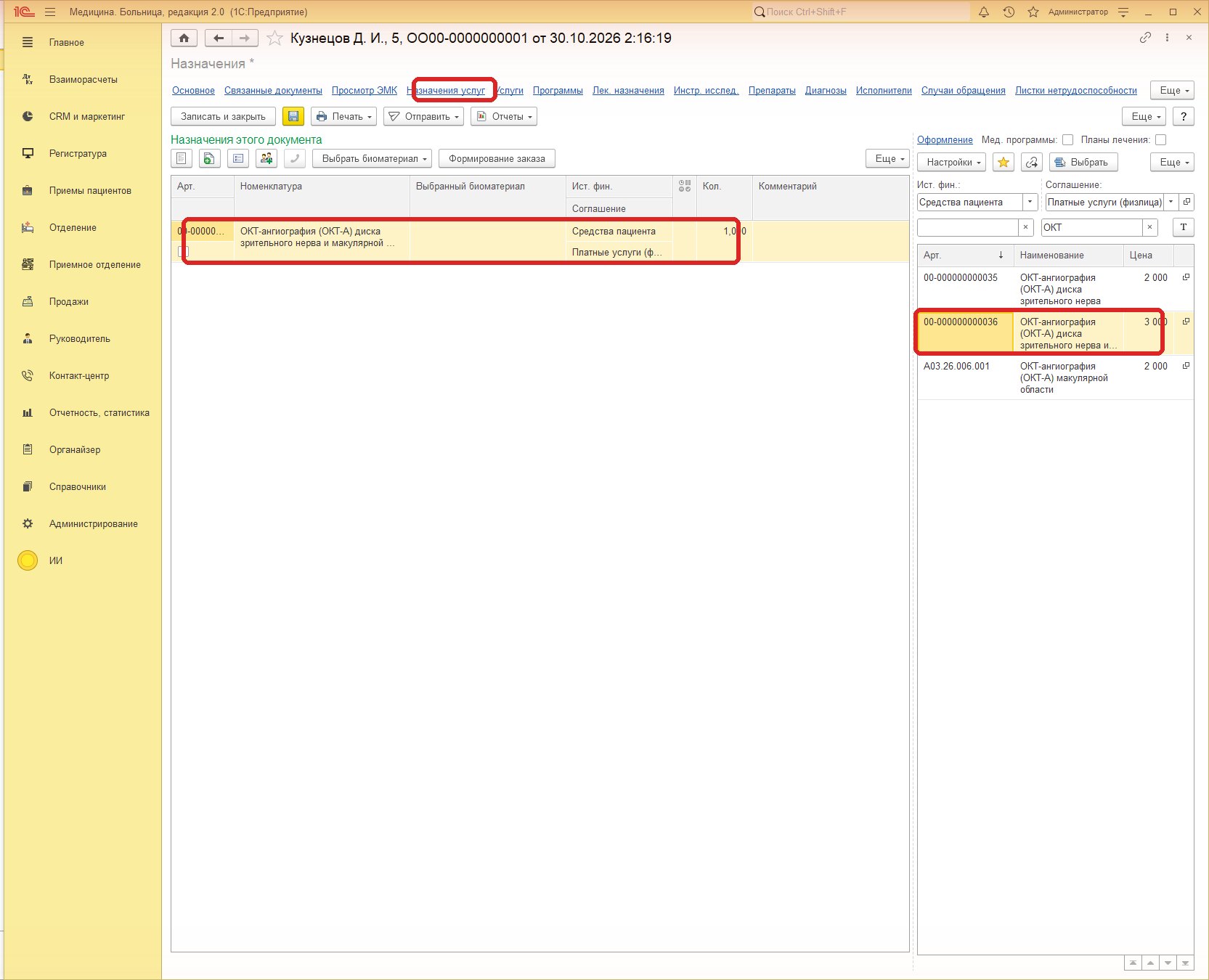This screenshot has height=980, width=1209.
Task: Click the Выбрать button in the right panel
Action: [1083, 162]
